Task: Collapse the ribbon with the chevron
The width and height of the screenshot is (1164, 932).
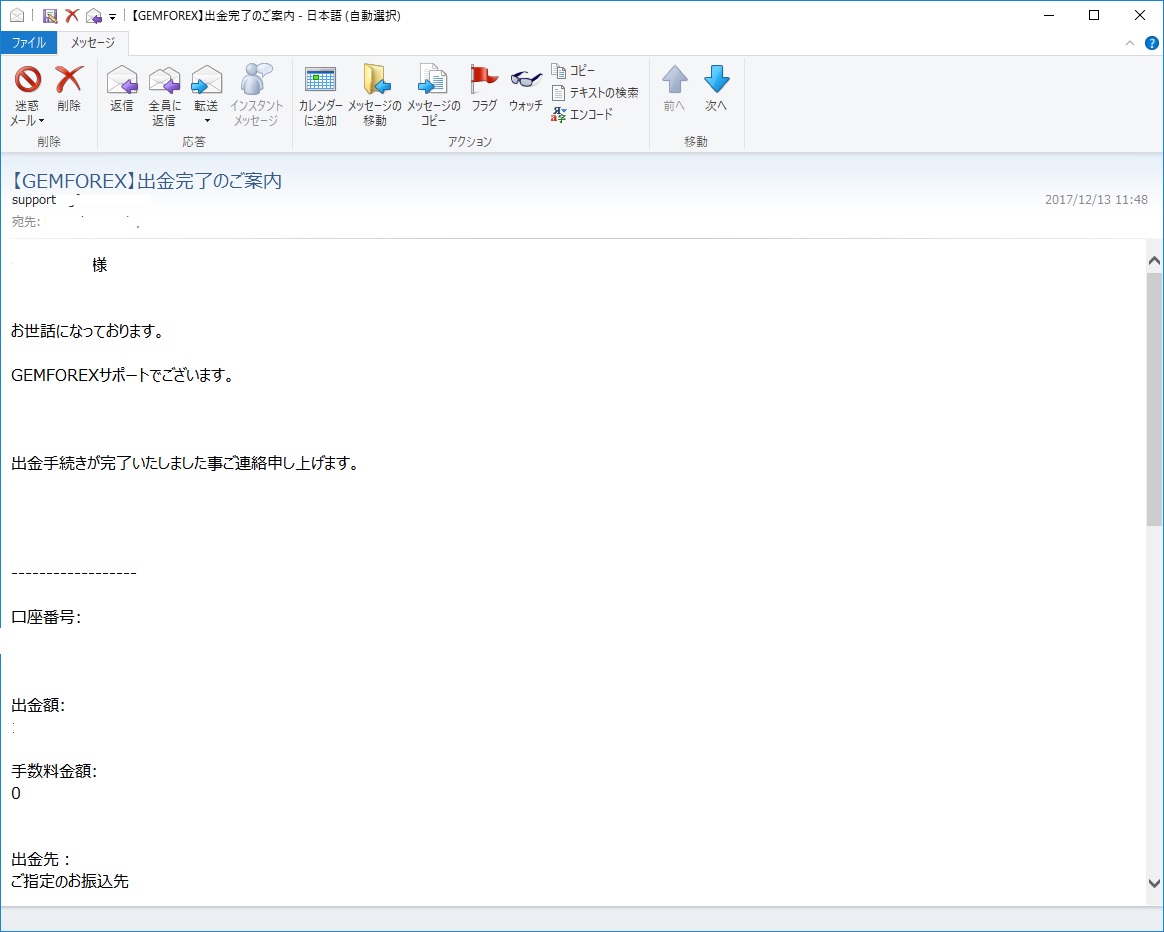Action: (x=1130, y=43)
